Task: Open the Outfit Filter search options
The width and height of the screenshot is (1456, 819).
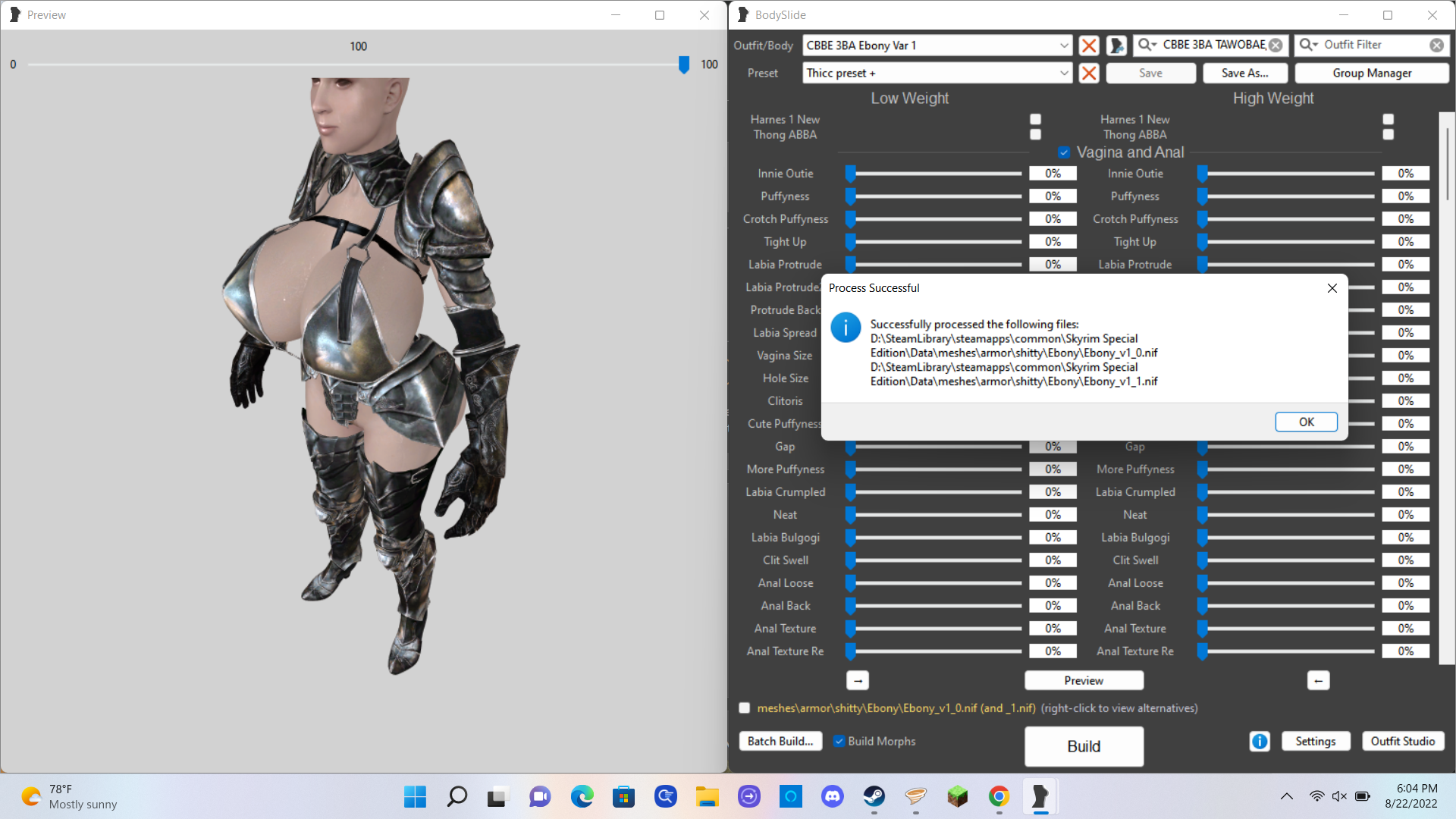Action: (x=1309, y=45)
